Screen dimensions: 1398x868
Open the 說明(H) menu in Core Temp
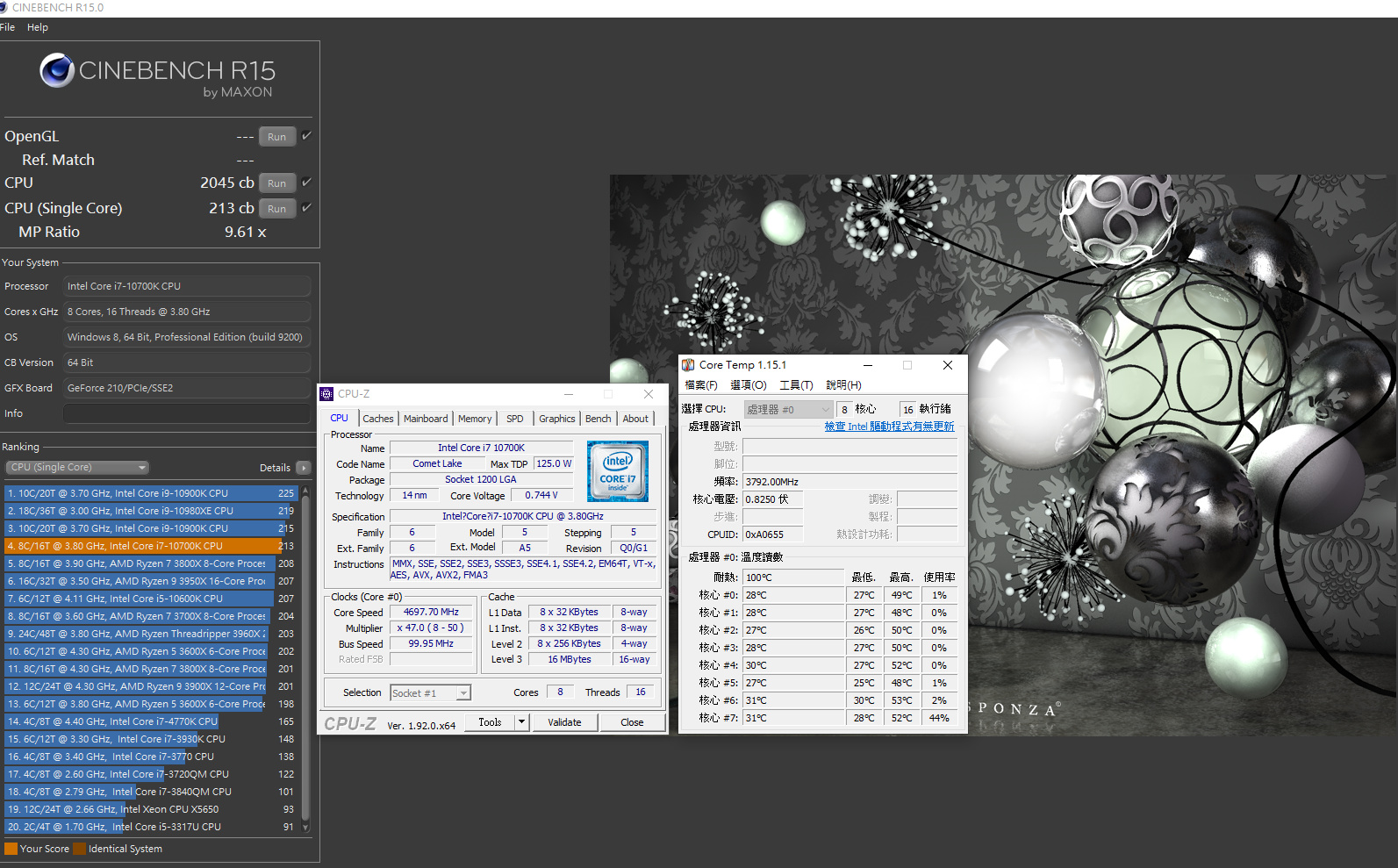(x=843, y=385)
